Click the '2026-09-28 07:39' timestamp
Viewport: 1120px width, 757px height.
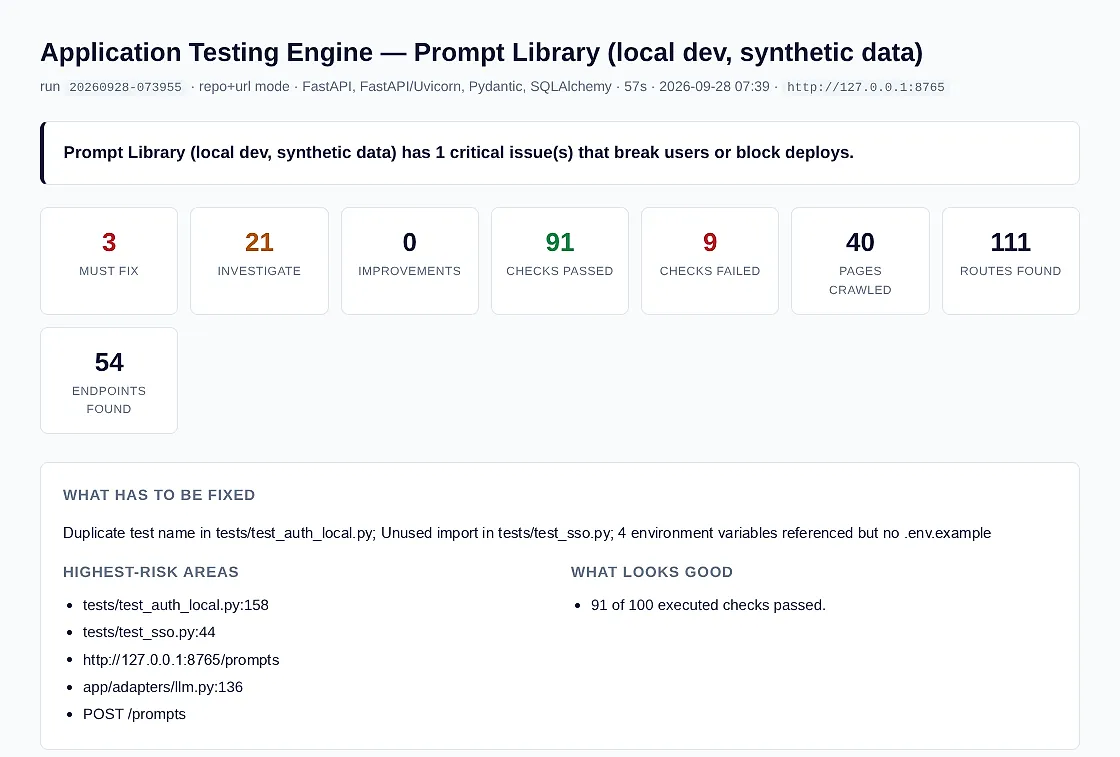(714, 86)
